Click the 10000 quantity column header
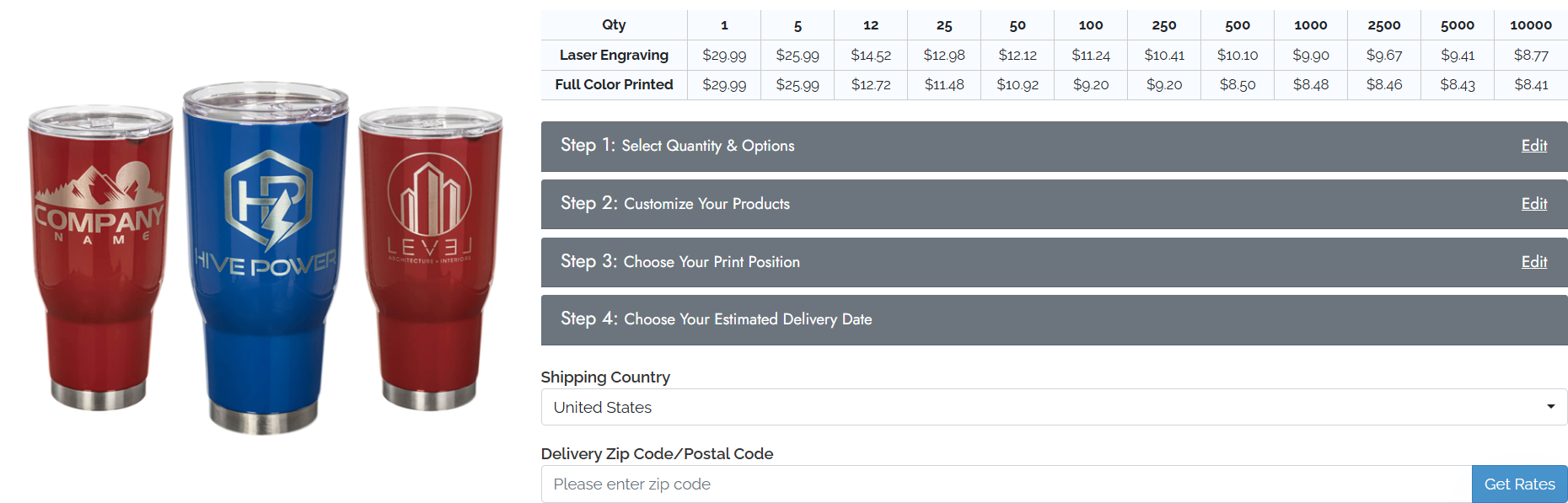 1530,25
